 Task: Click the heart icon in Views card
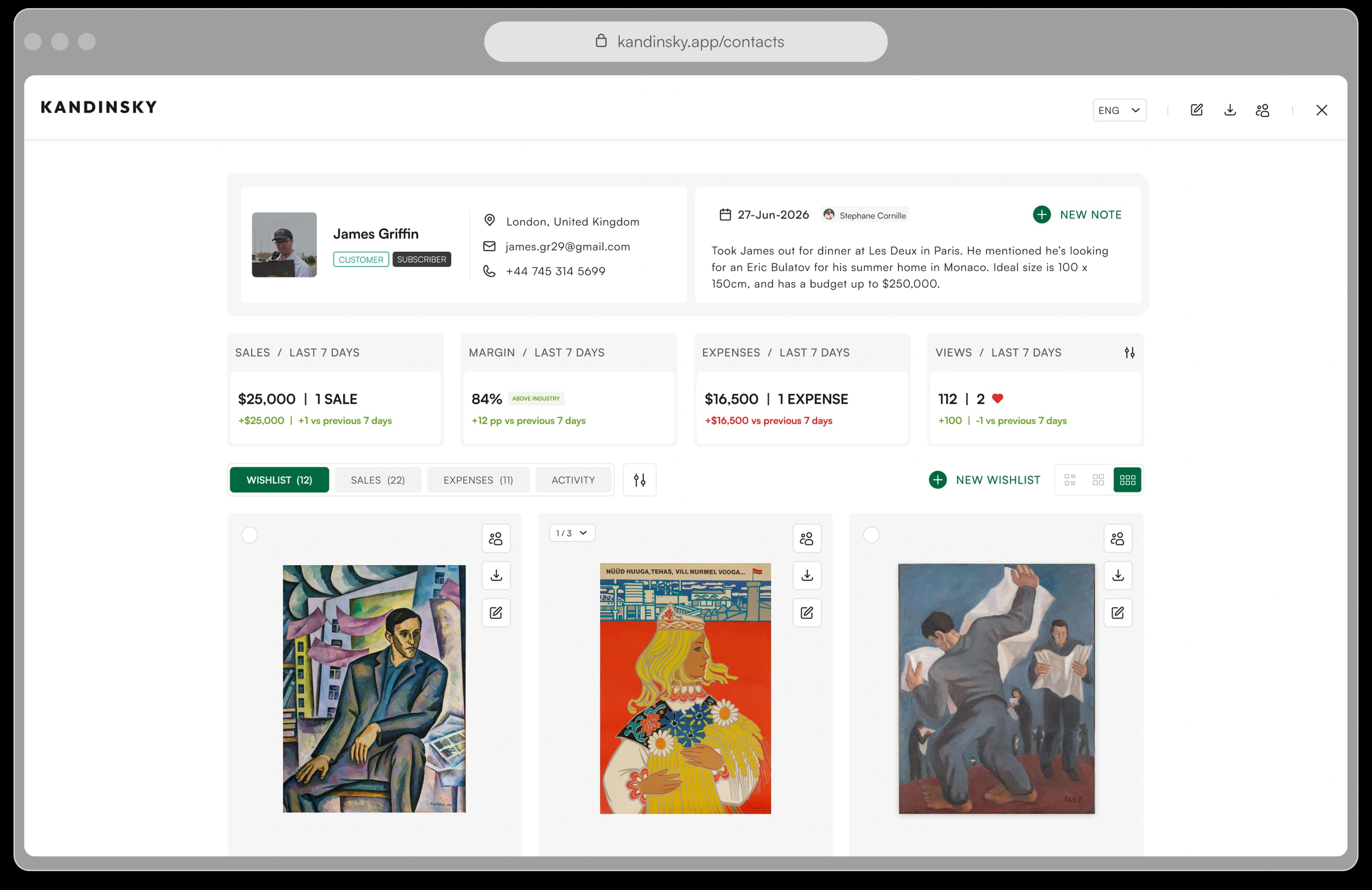coord(997,398)
